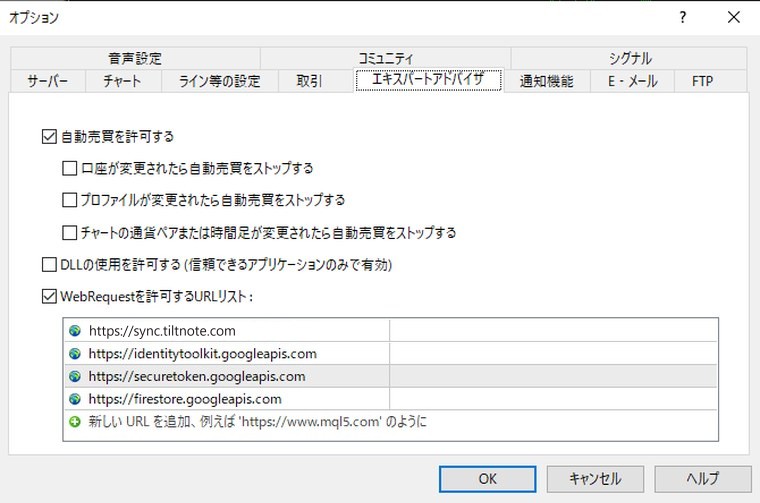Open the 通知機能 tab
Image resolution: width=760 pixels, height=503 pixels.
547,81
